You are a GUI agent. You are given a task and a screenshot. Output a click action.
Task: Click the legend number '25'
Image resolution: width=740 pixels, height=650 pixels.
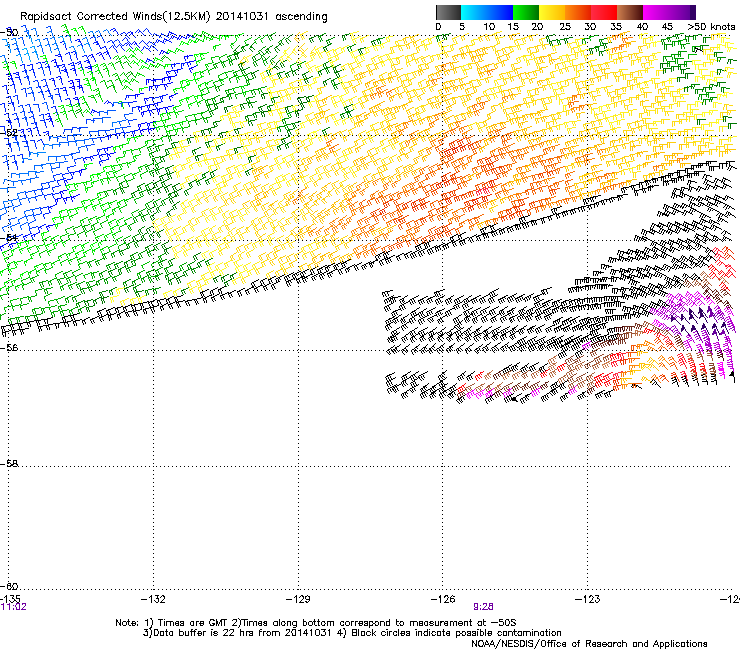564,26
